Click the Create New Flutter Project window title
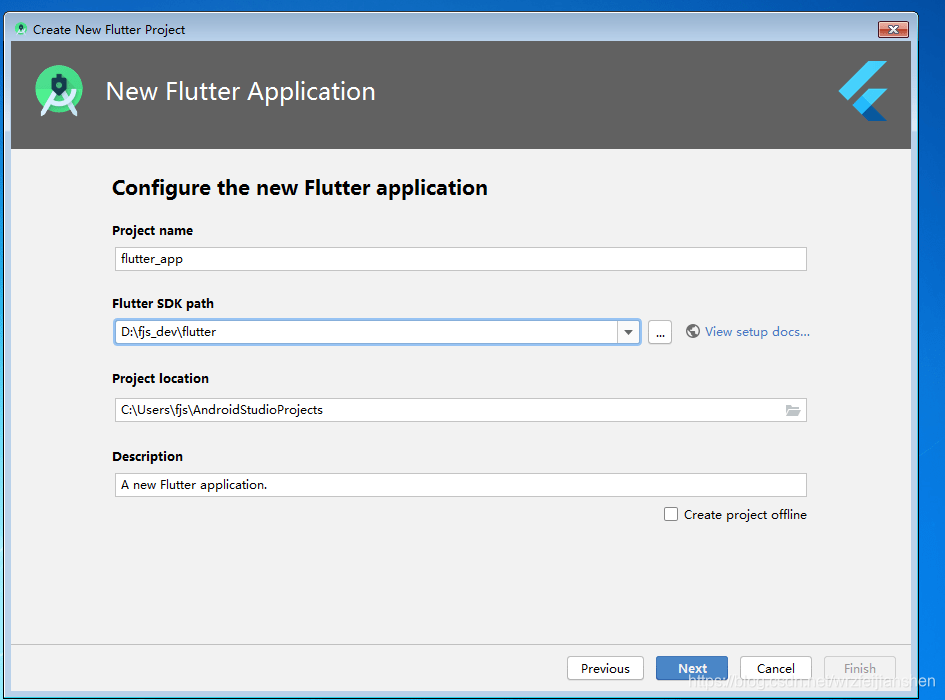945x700 pixels. (x=109, y=30)
